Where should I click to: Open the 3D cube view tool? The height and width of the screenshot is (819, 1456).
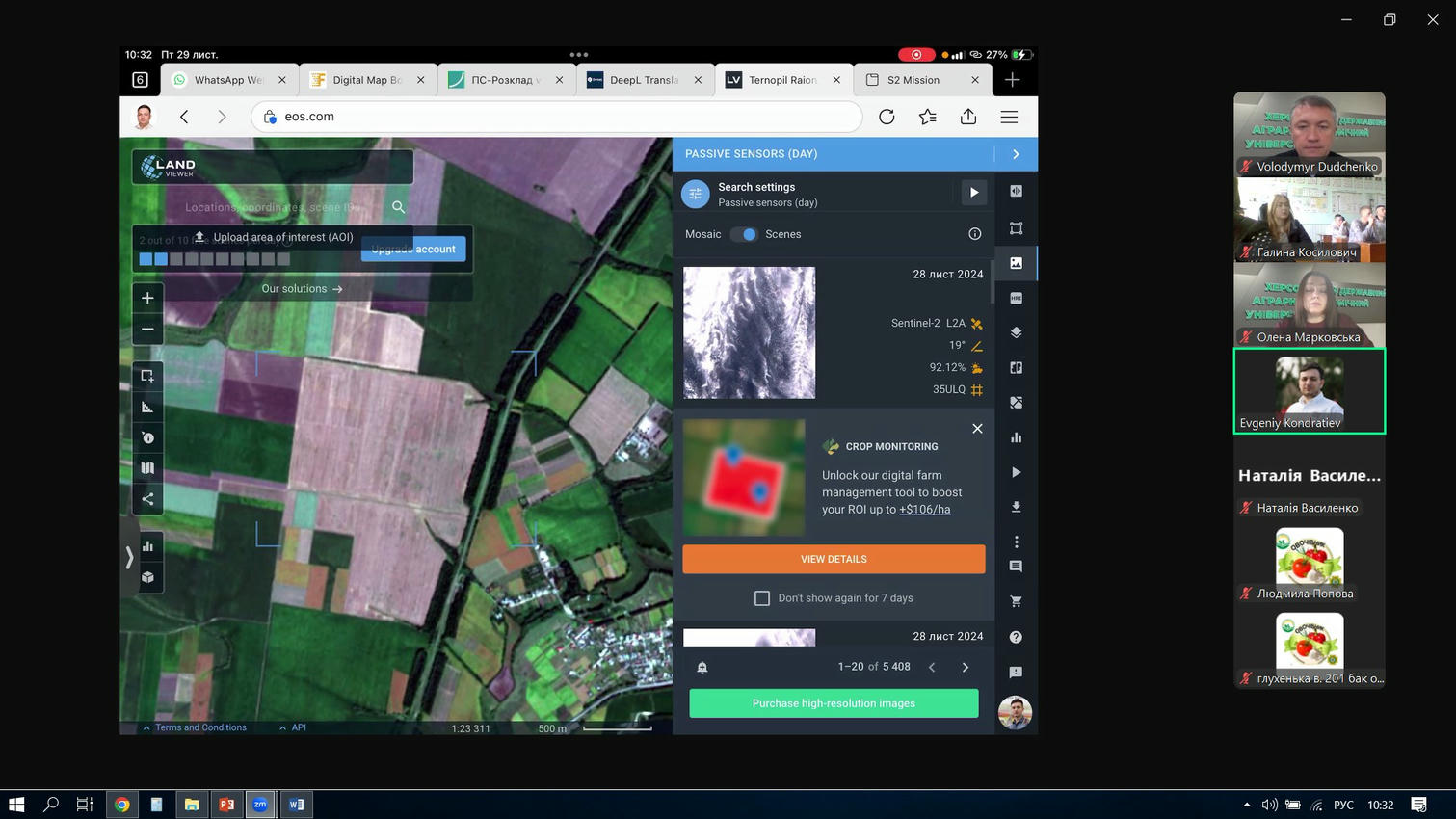[x=147, y=577]
